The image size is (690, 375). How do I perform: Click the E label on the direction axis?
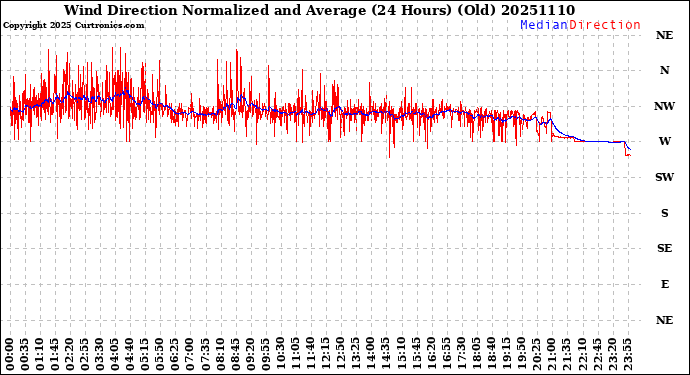pos(664,284)
